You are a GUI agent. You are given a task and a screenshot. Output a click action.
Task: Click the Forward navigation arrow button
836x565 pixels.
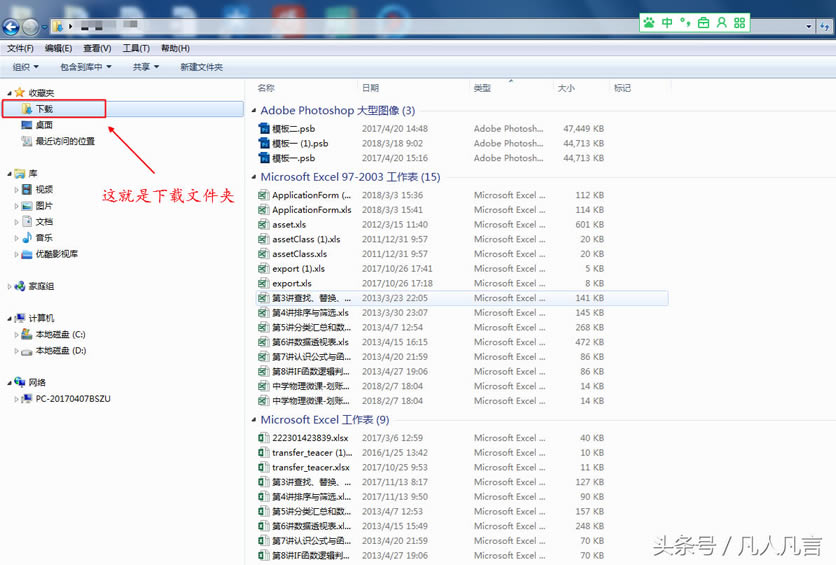(x=32, y=26)
